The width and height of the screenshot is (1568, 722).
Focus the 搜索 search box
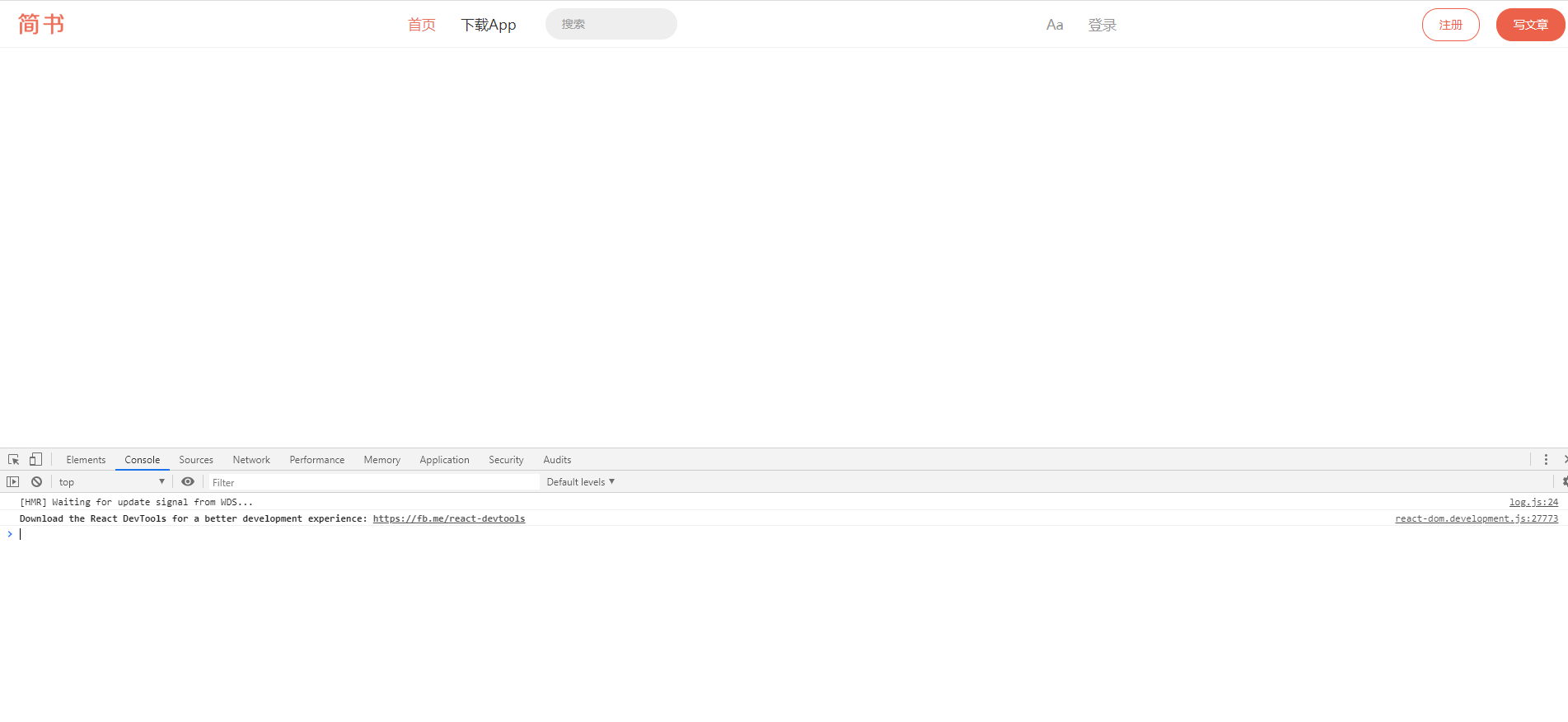611,24
